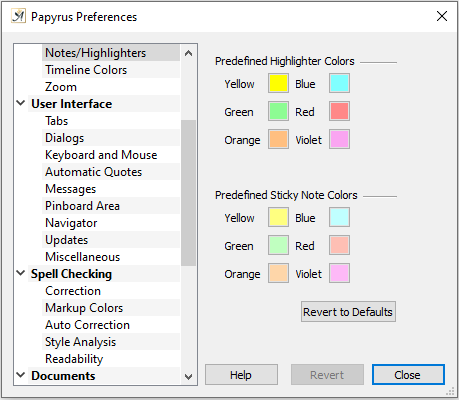Pick the Blue sticky note color swatch
Image resolution: width=459 pixels, height=400 pixels.
click(339, 217)
